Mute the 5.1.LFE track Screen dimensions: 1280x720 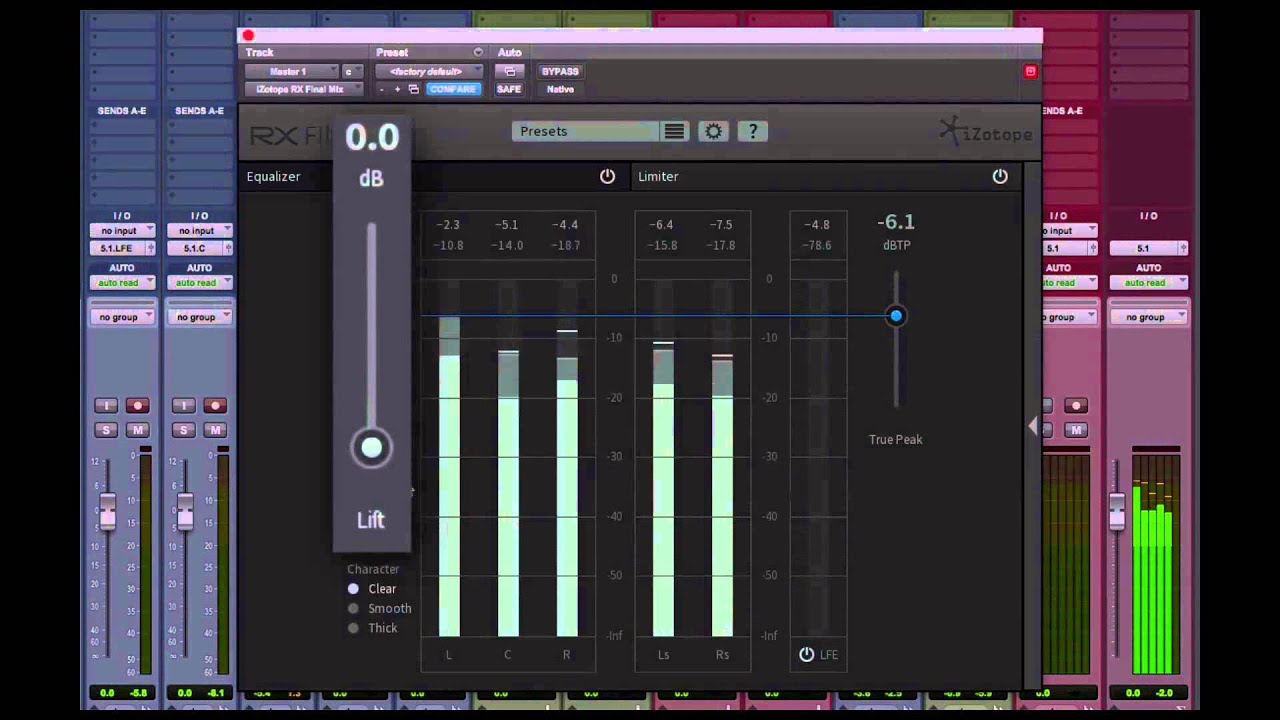pos(138,430)
